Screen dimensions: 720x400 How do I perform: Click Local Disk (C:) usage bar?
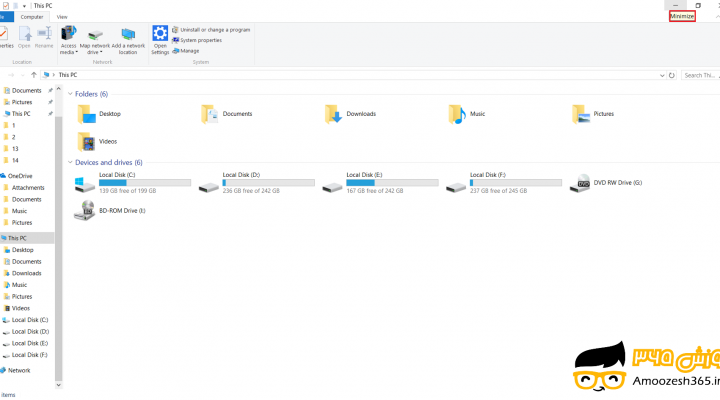(145, 183)
